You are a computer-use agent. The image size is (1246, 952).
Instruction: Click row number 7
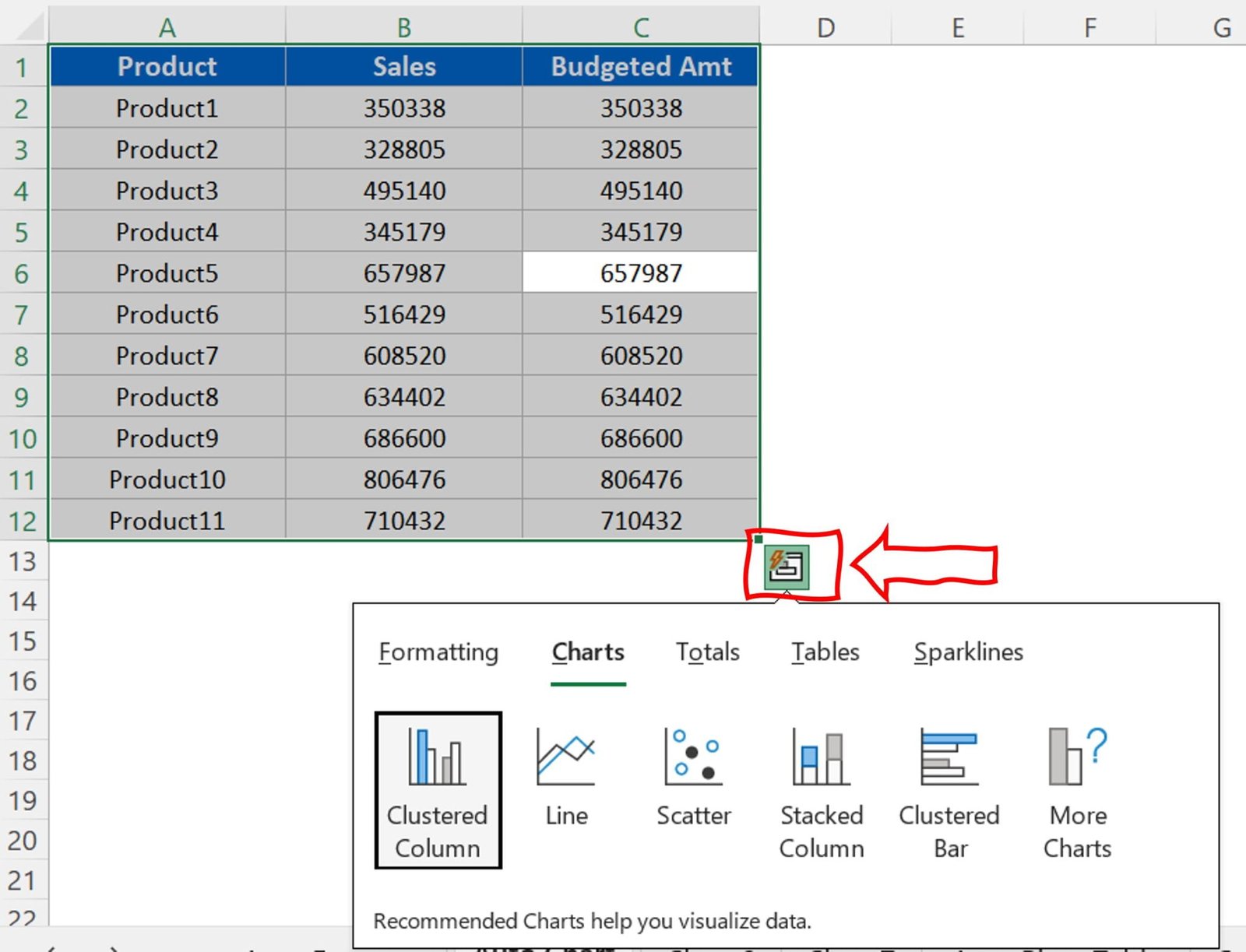pos(22,314)
